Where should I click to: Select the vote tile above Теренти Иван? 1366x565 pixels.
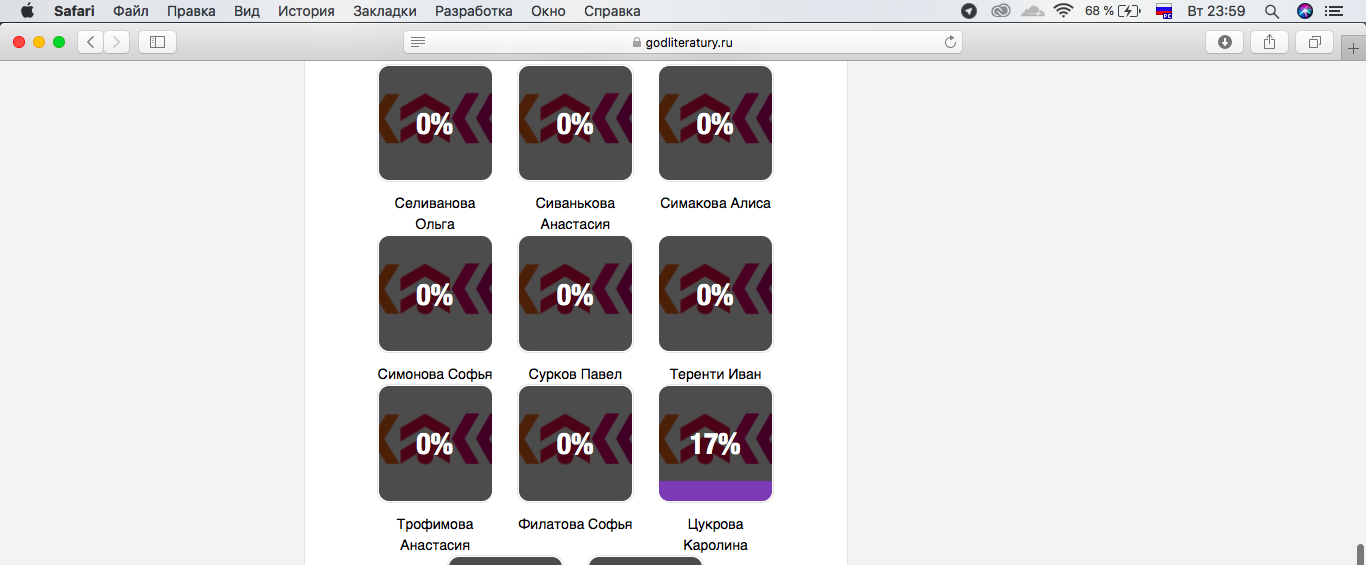point(715,294)
